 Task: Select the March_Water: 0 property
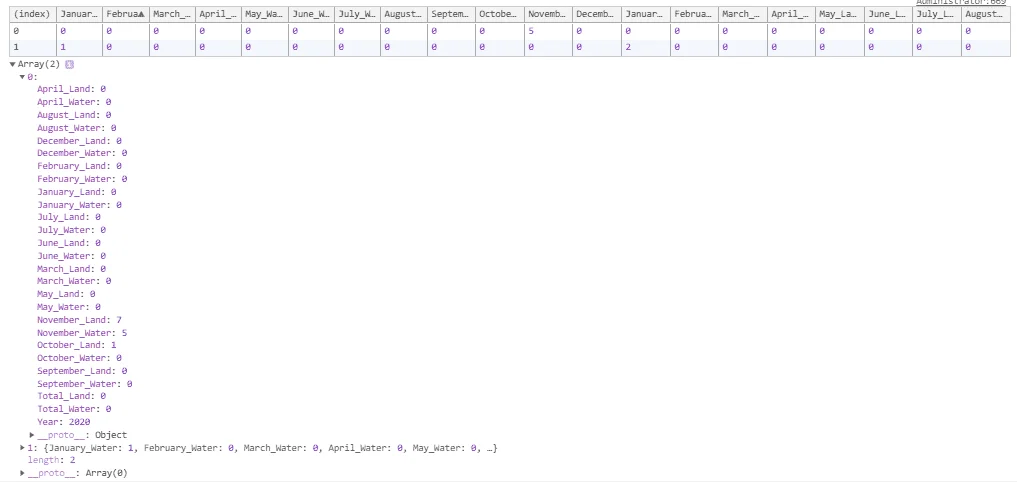pos(74,282)
